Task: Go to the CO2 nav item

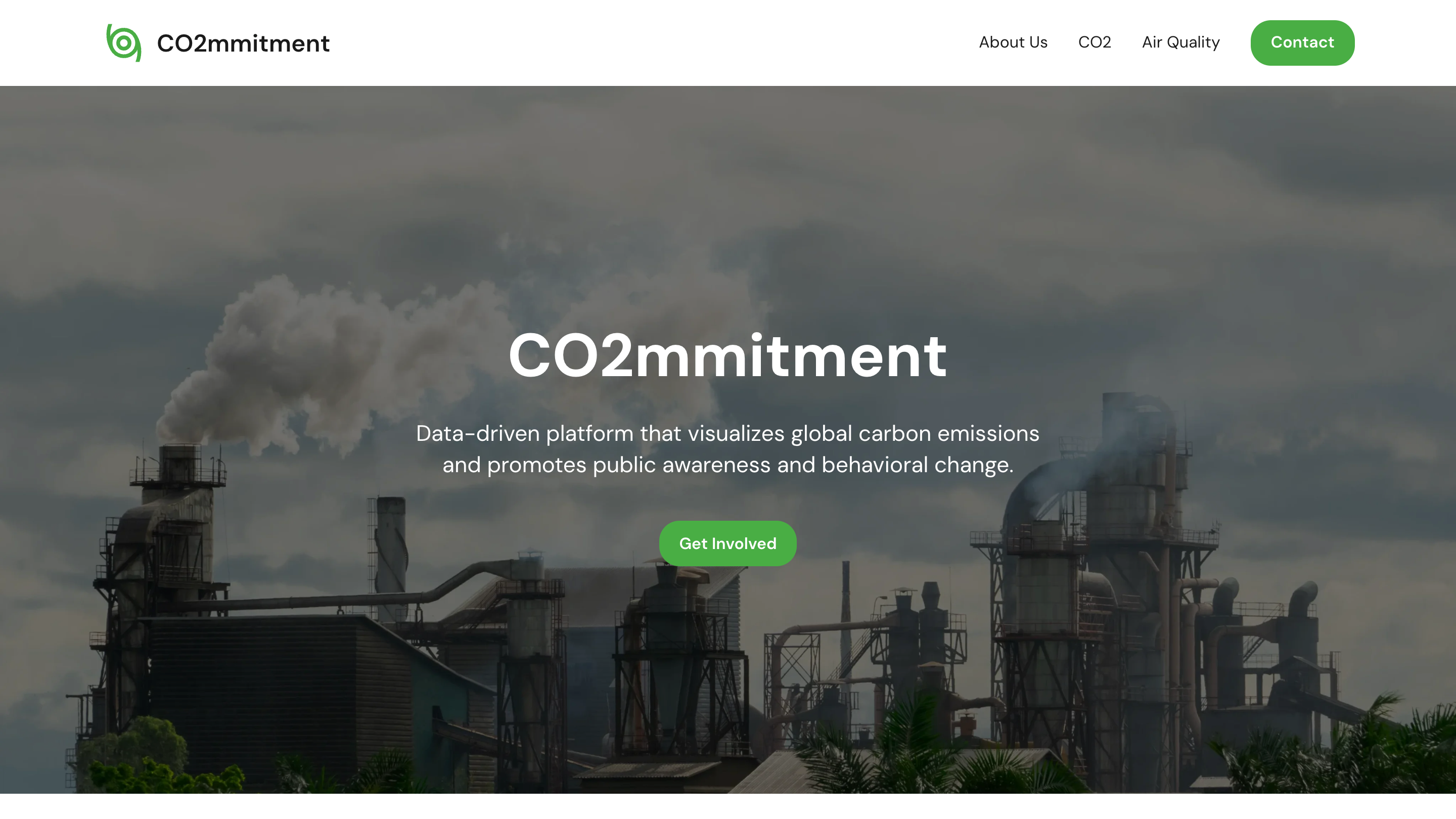Action: pos(1094,42)
